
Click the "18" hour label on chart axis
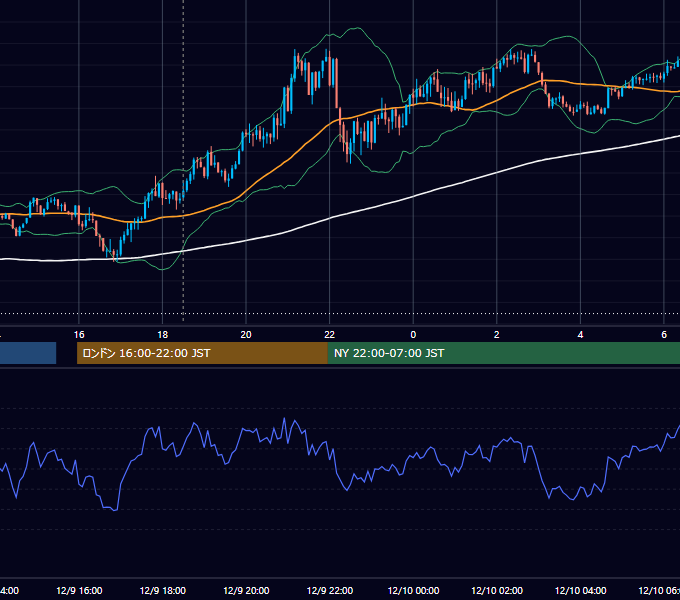pos(163,335)
